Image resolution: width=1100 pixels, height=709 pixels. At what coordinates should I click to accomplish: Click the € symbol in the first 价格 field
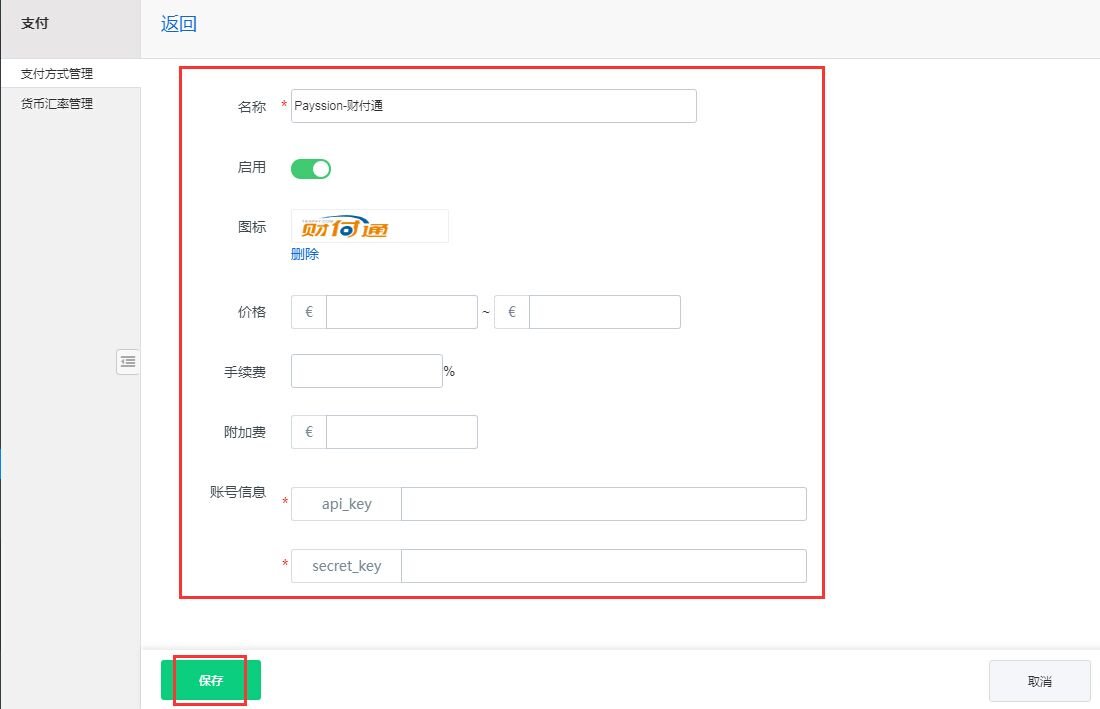pos(307,311)
